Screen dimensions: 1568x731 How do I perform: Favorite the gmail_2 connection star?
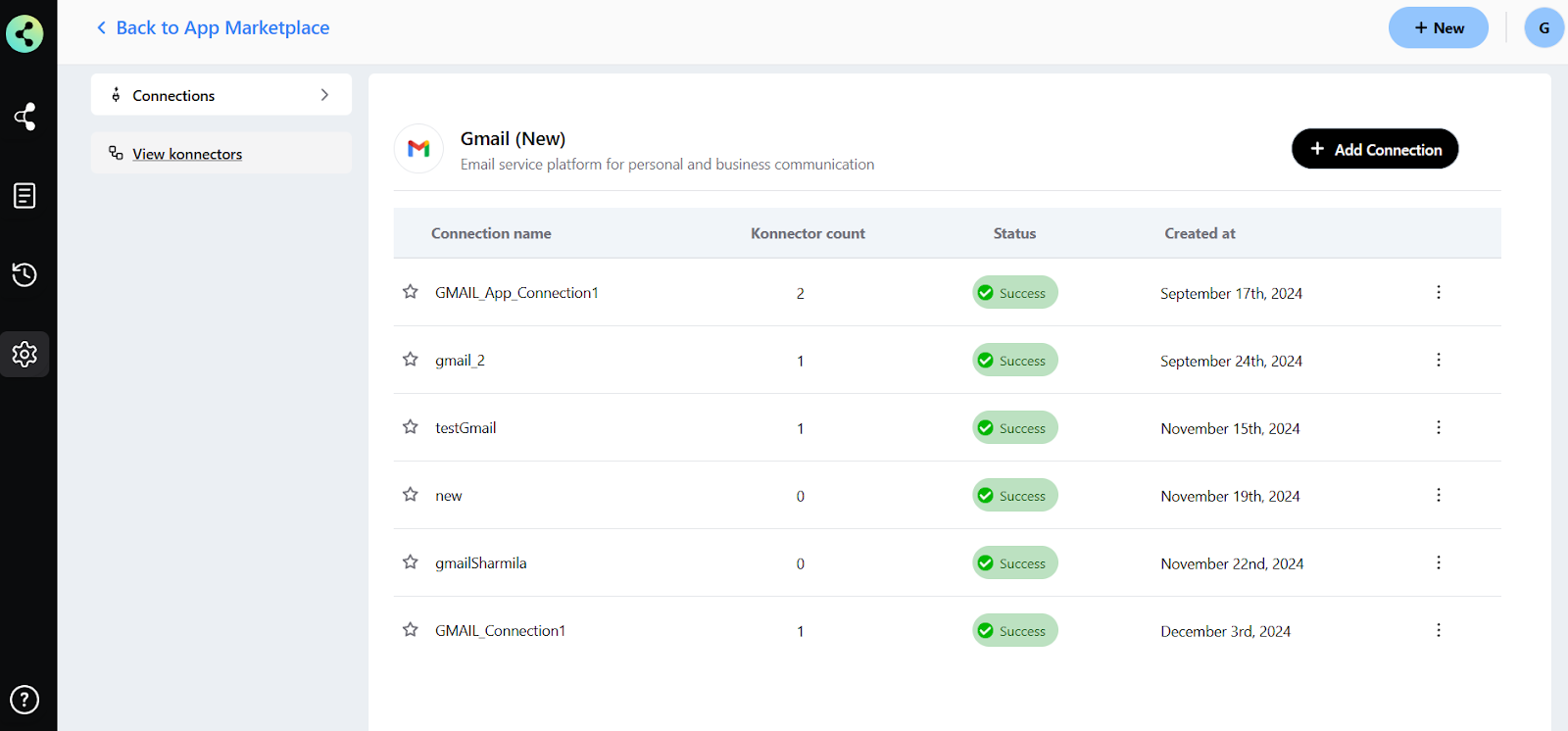click(x=410, y=360)
